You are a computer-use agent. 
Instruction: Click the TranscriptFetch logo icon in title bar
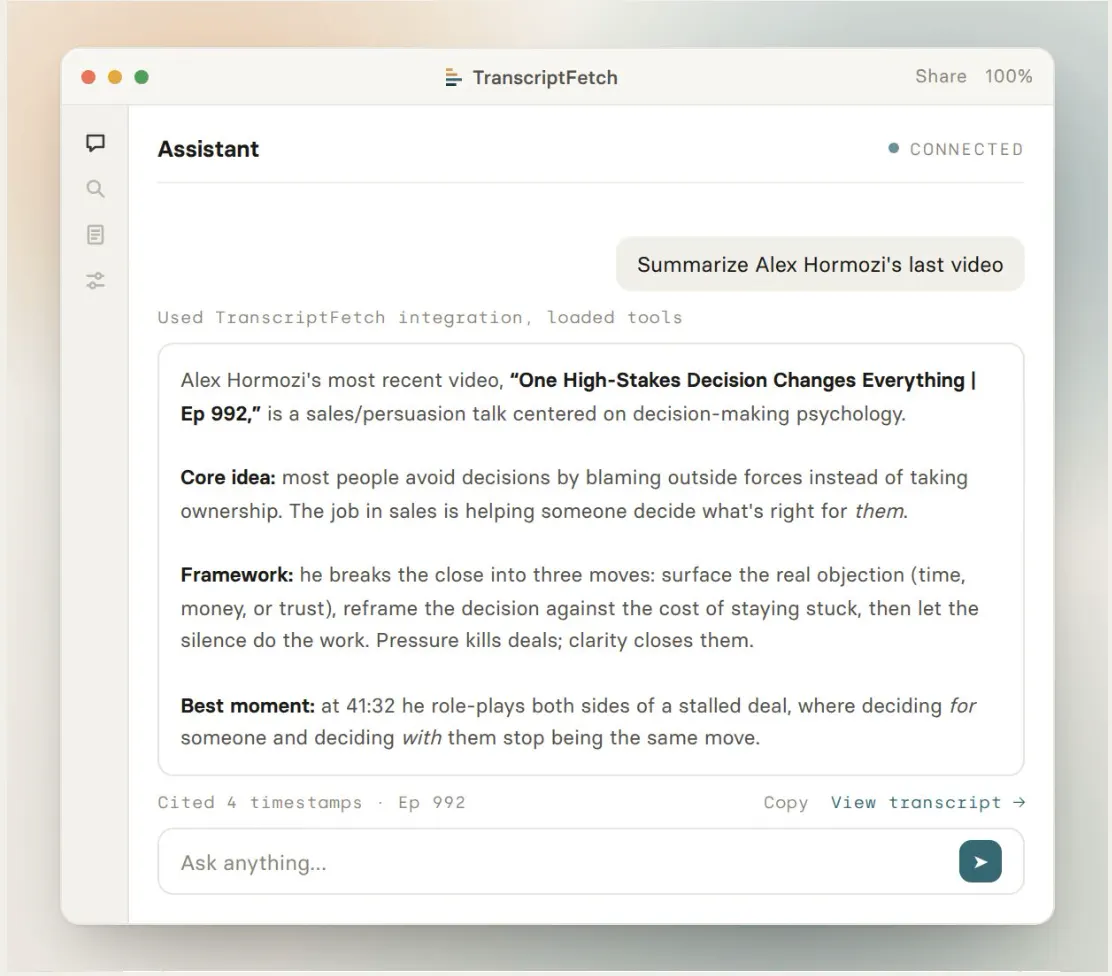click(x=453, y=77)
